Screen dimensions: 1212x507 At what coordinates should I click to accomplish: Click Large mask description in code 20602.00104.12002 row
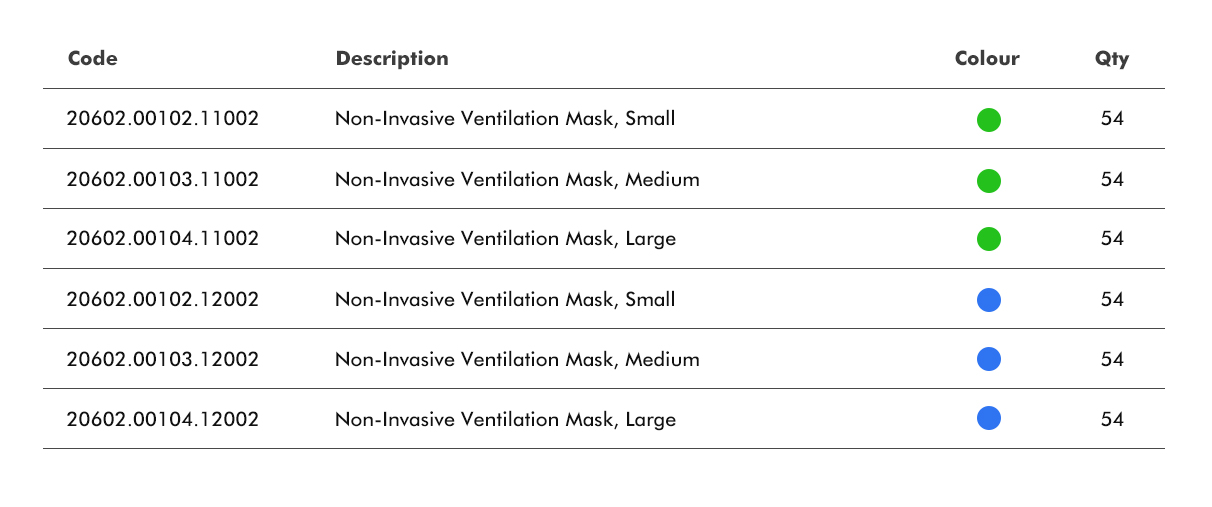point(505,420)
